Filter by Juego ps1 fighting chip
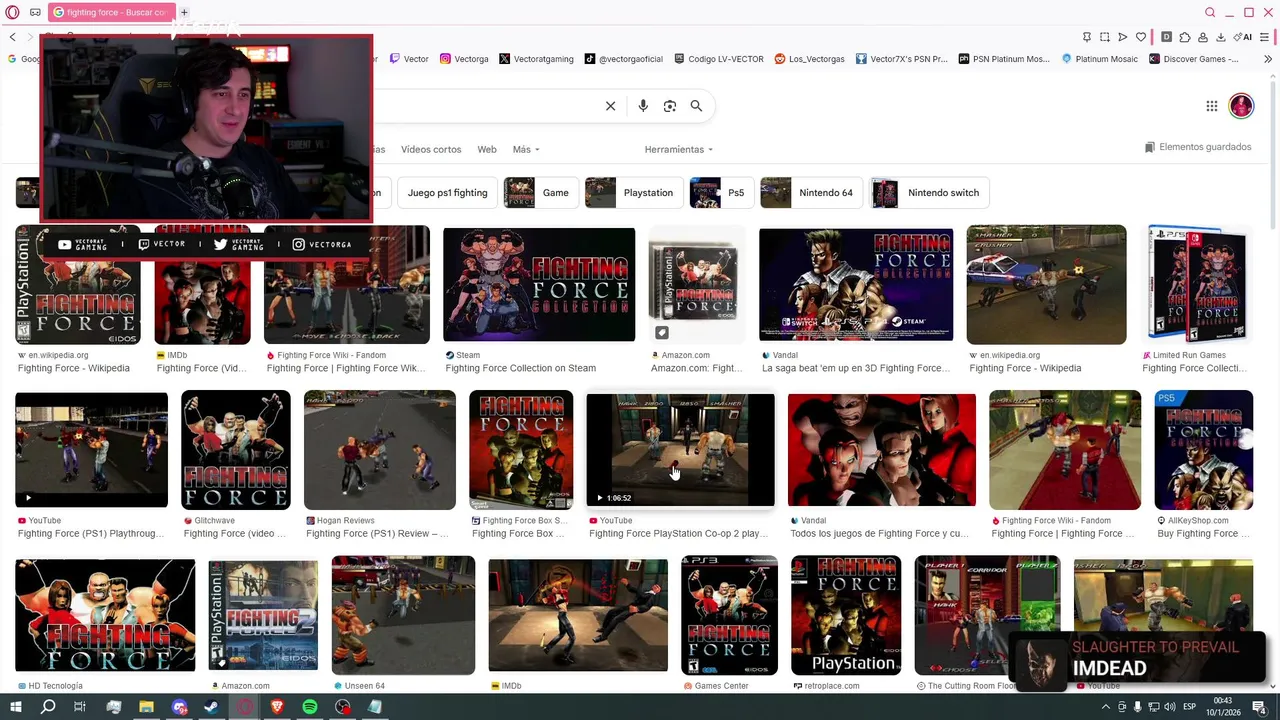The image size is (1280, 720). (448, 193)
